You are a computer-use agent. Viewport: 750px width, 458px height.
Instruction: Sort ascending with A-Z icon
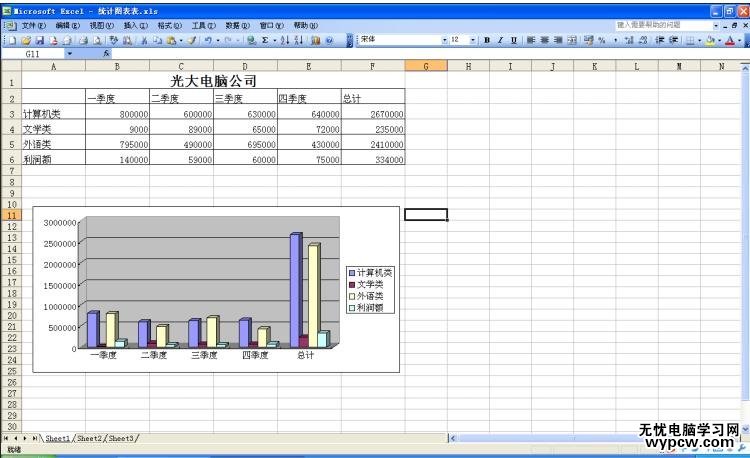[285, 41]
